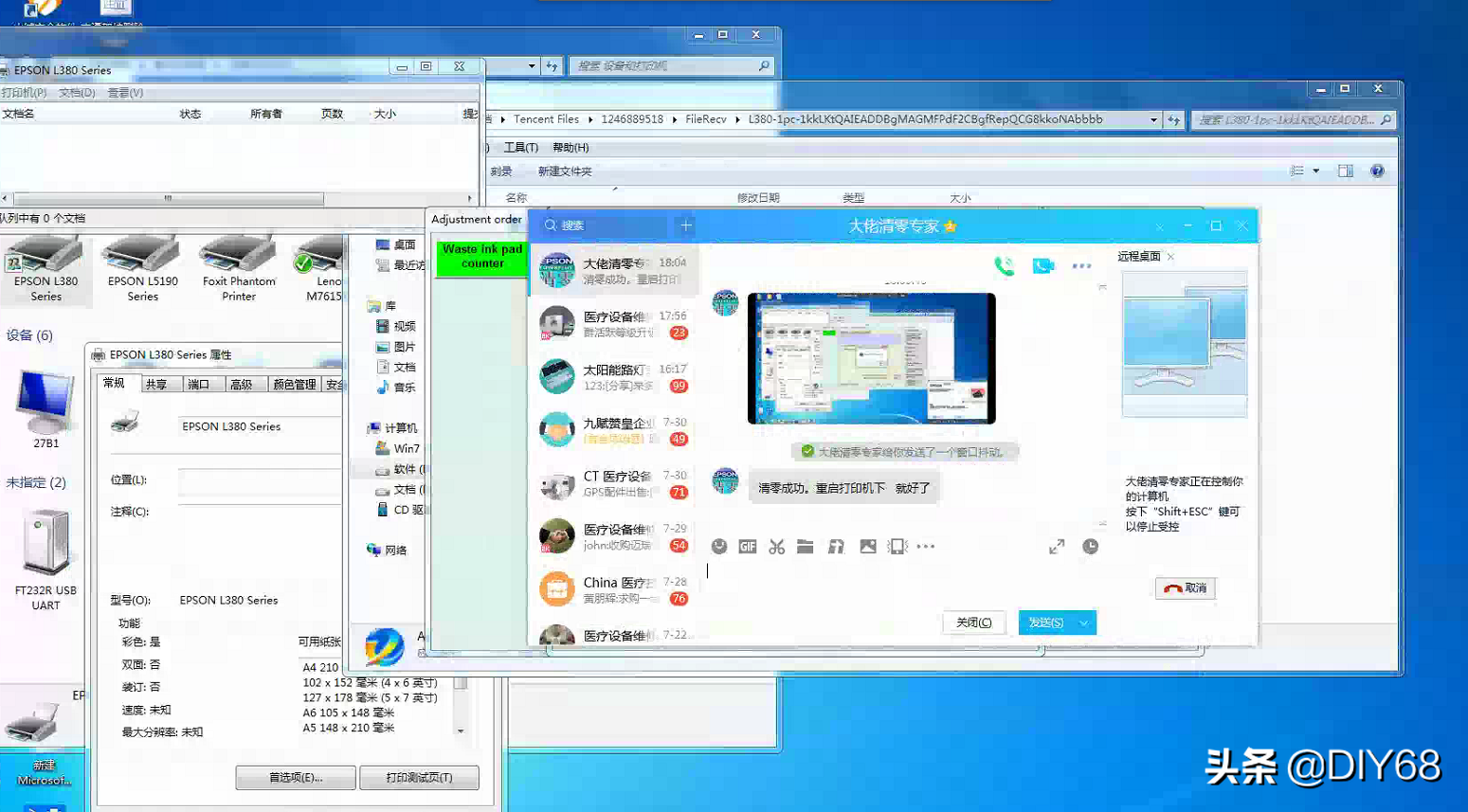
Task: Close the 远程桌面 remote desktop panel tab
Action: (1170, 257)
